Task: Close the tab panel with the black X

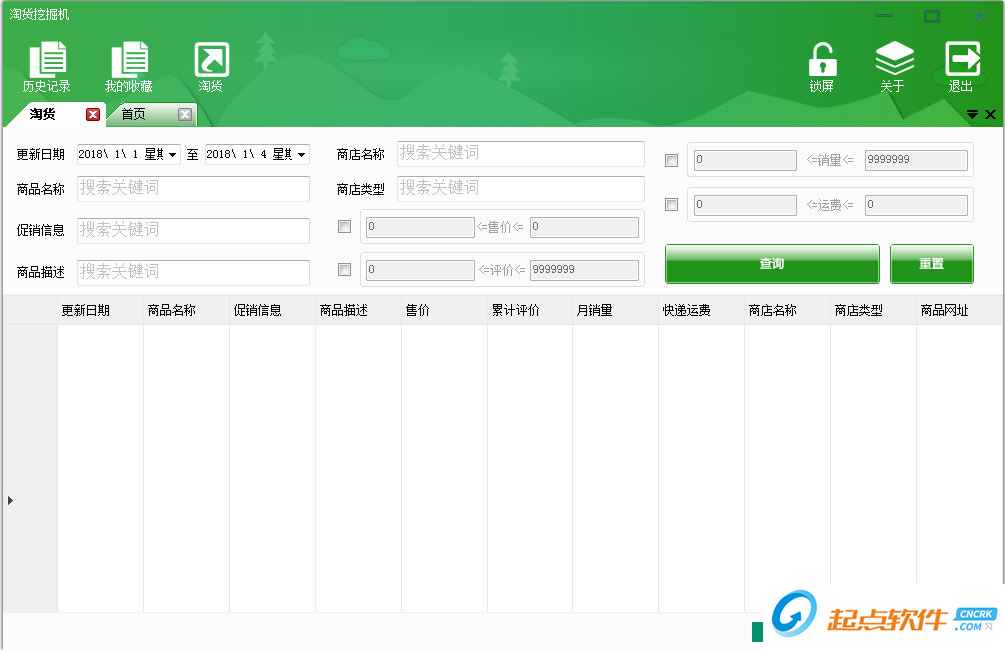Action: [x=990, y=115]
